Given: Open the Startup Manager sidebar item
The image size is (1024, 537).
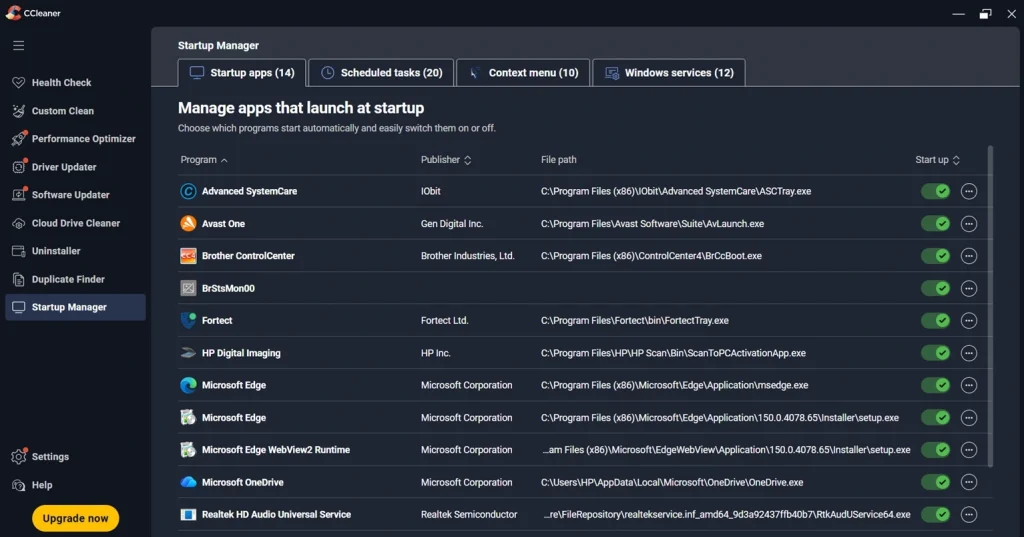Looking at the screenshot, I should [x=75, y=307].
